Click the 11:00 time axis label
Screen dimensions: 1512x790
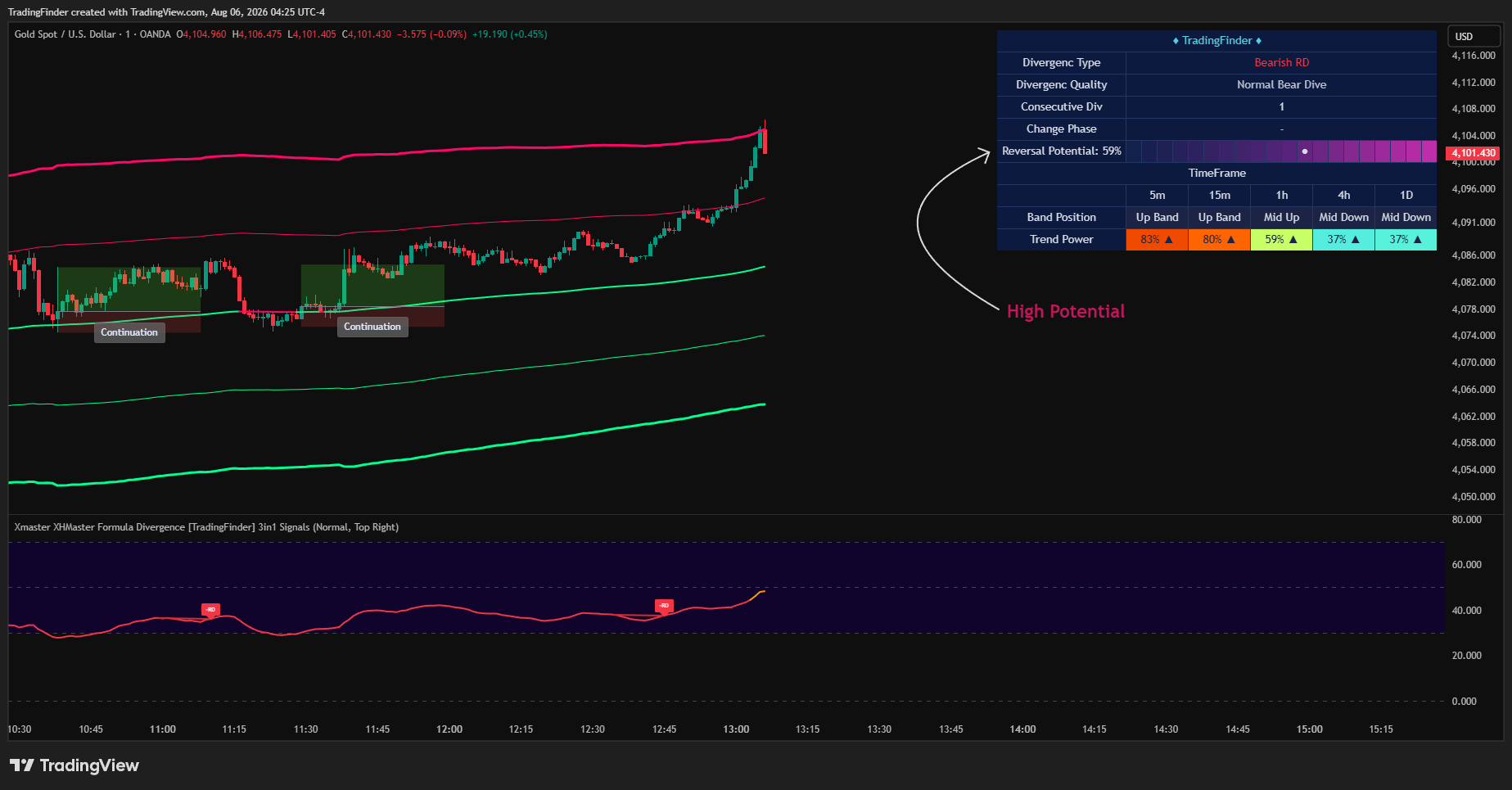163,729
